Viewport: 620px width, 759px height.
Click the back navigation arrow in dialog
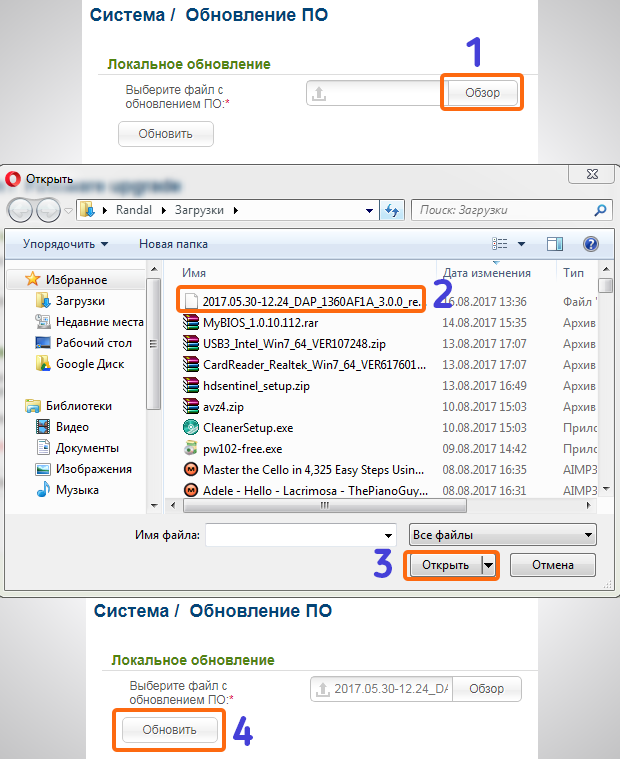(21, 211)
